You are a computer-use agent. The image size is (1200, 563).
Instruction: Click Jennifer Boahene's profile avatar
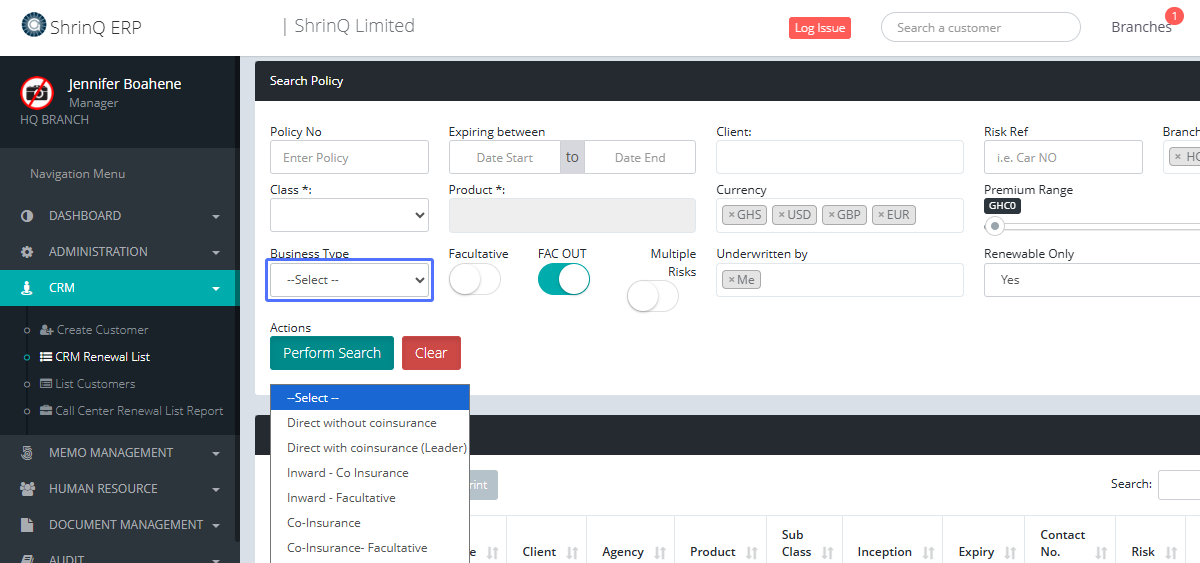[37, 93]
